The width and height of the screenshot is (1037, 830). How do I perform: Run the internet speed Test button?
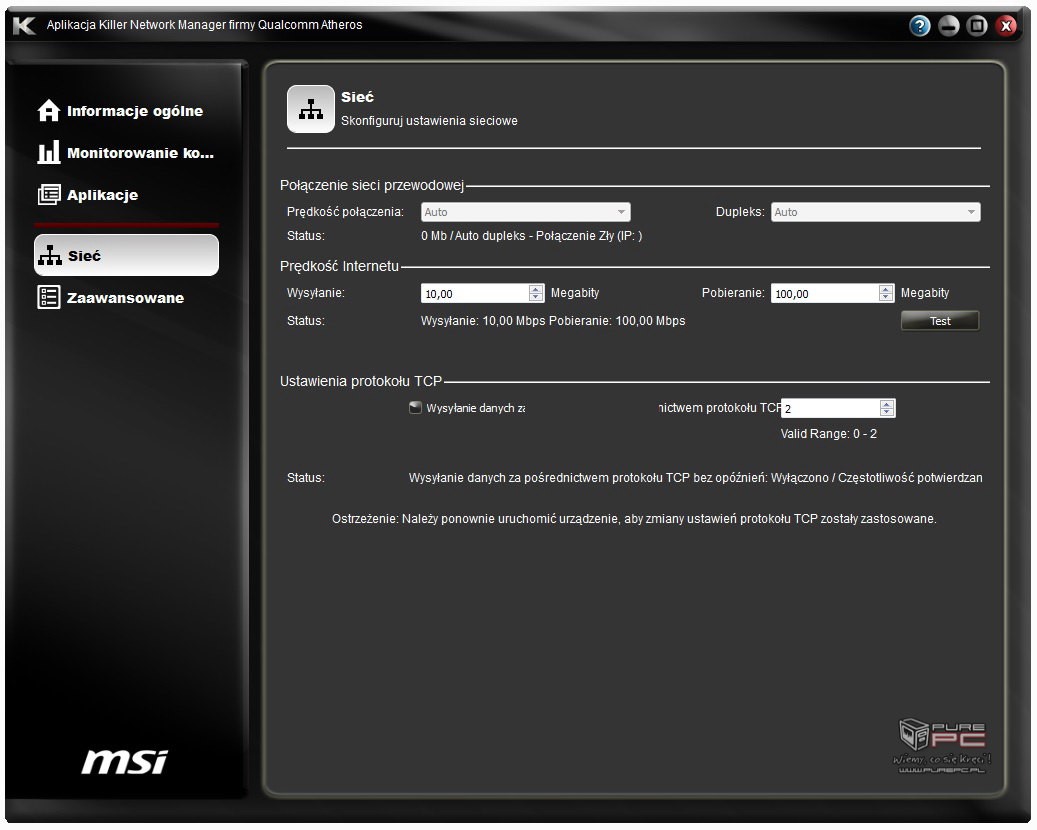pyautogui.click(x=939, y=321)
